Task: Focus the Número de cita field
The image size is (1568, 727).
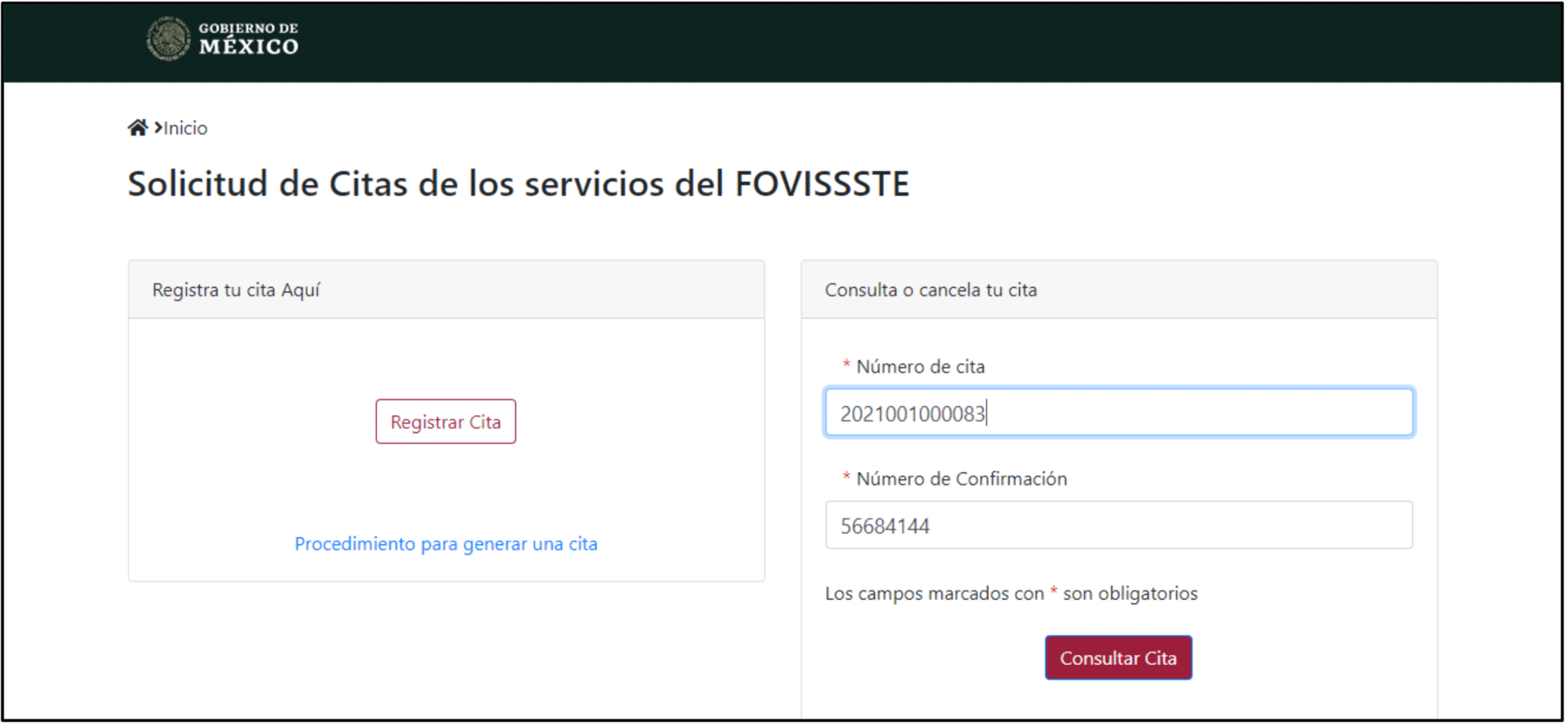Action: (x=1119, y=413)
